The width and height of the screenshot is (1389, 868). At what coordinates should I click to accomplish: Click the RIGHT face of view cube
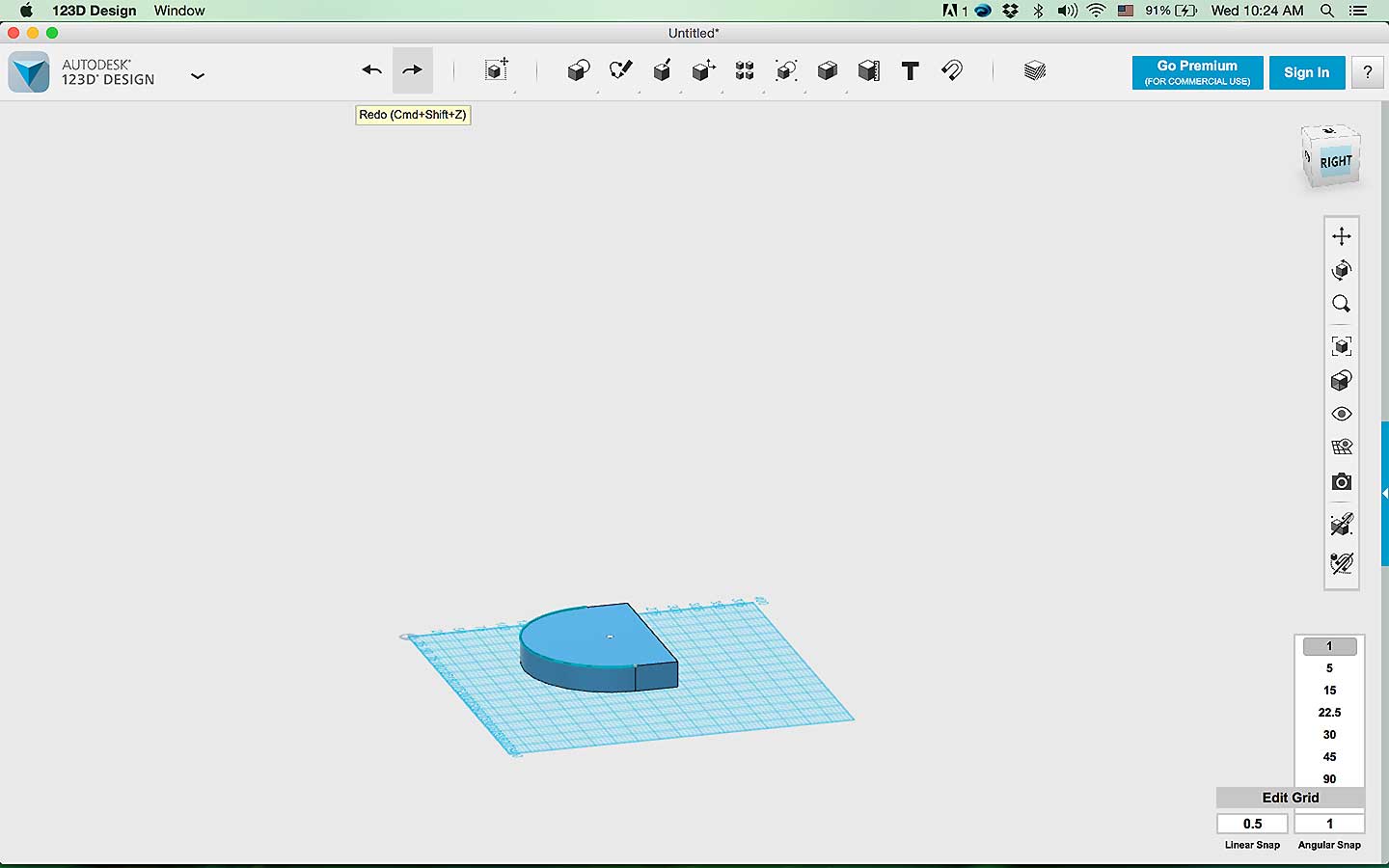1336,162
